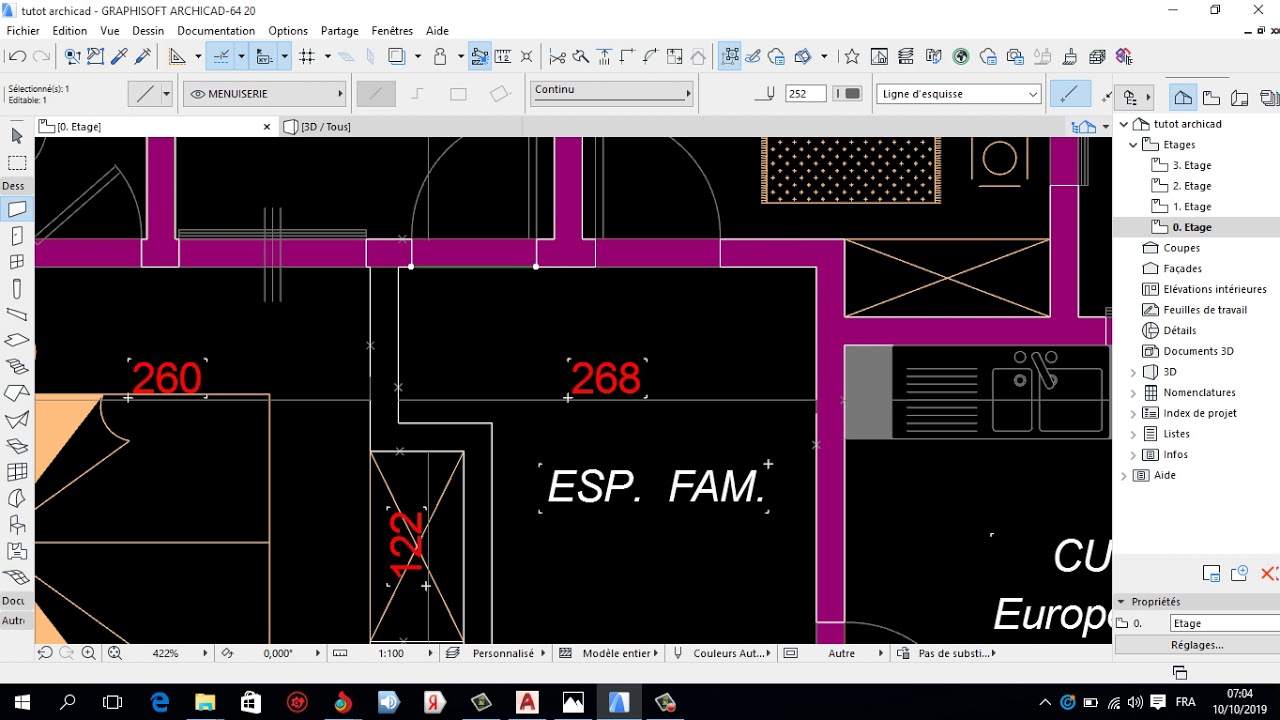Click the Modèle entier filter button
The height and width of the screenshot is (720, 1280).
point(609,653)
